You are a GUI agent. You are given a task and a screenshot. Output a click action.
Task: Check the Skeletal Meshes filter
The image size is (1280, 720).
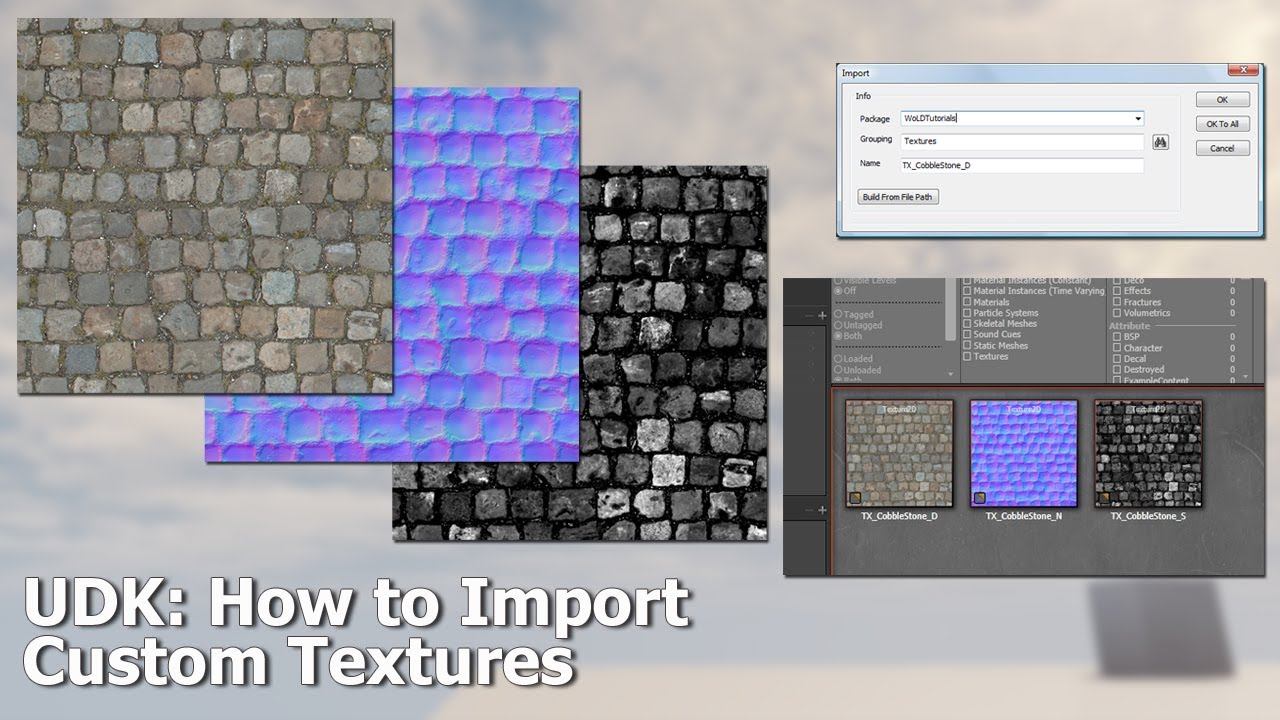pyautogui.click(x=967, y=324)
